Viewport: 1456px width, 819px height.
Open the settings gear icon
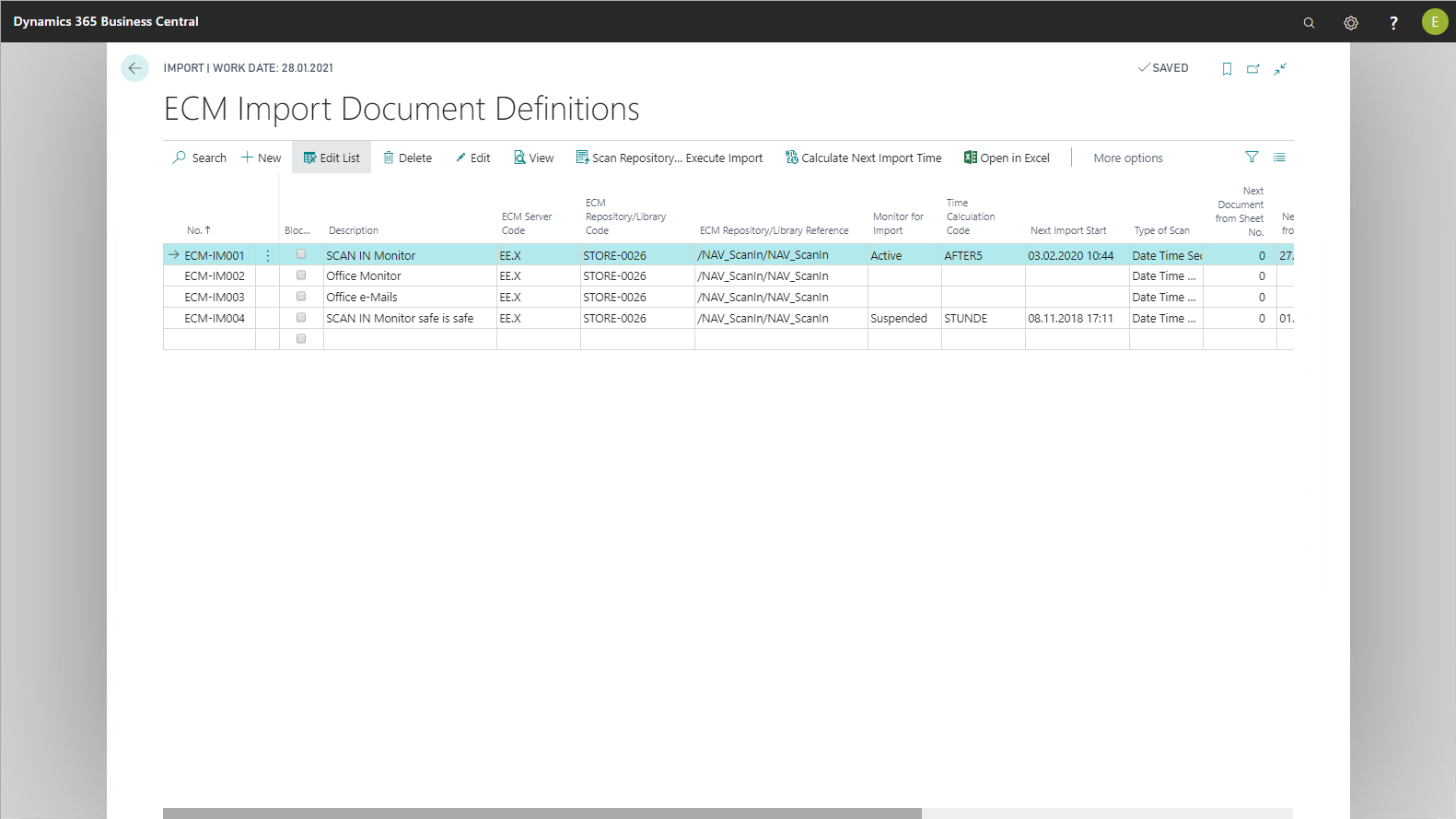click(x=1351, y=22)
